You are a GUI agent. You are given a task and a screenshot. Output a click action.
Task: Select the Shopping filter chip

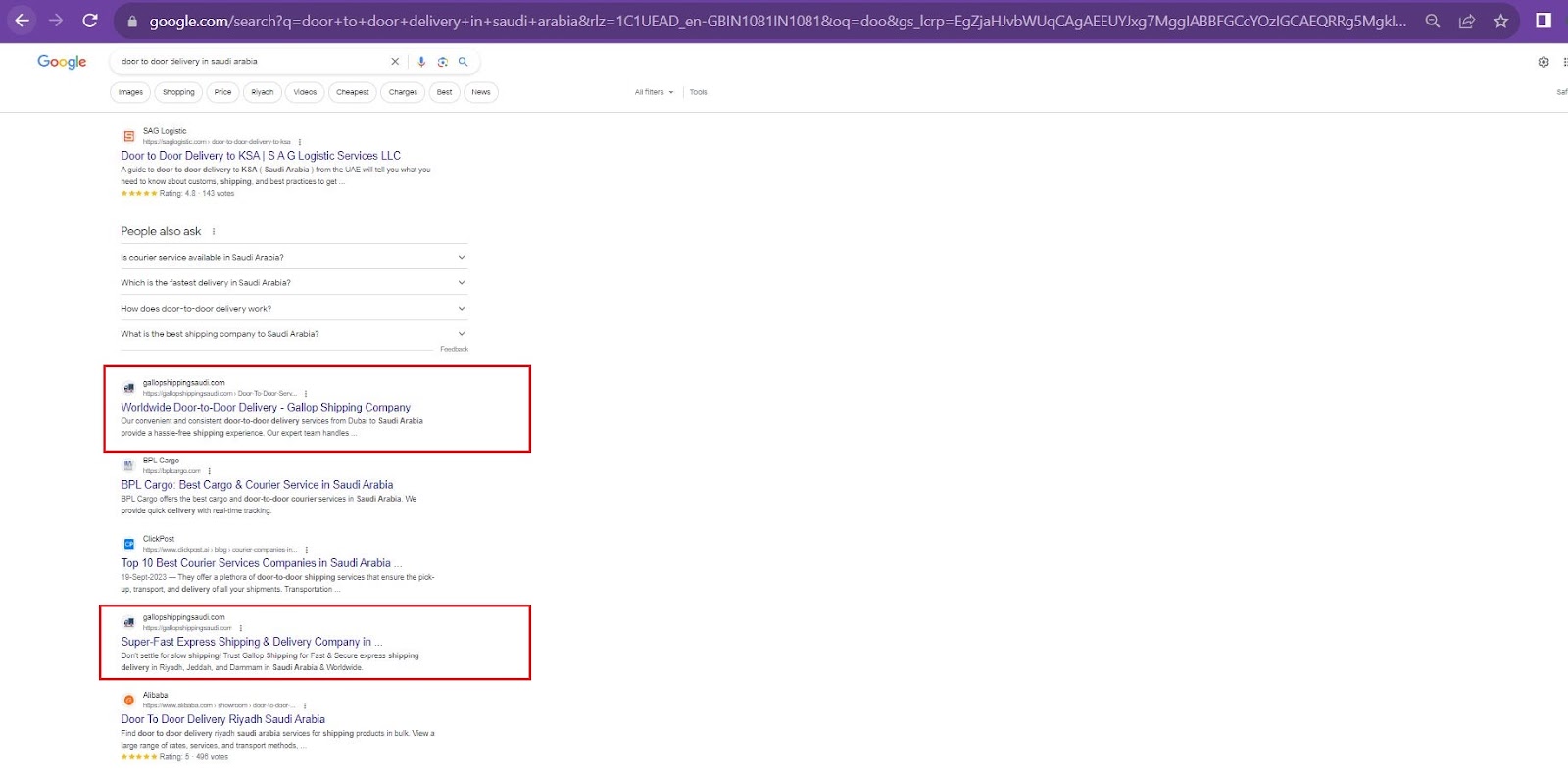tap(178, 92)
